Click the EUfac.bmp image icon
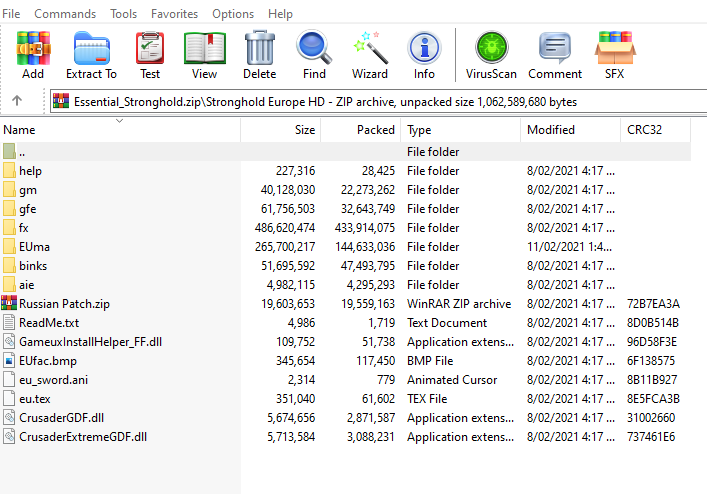The height and width of the screenshot is (494, 707). tap(9, 361)
